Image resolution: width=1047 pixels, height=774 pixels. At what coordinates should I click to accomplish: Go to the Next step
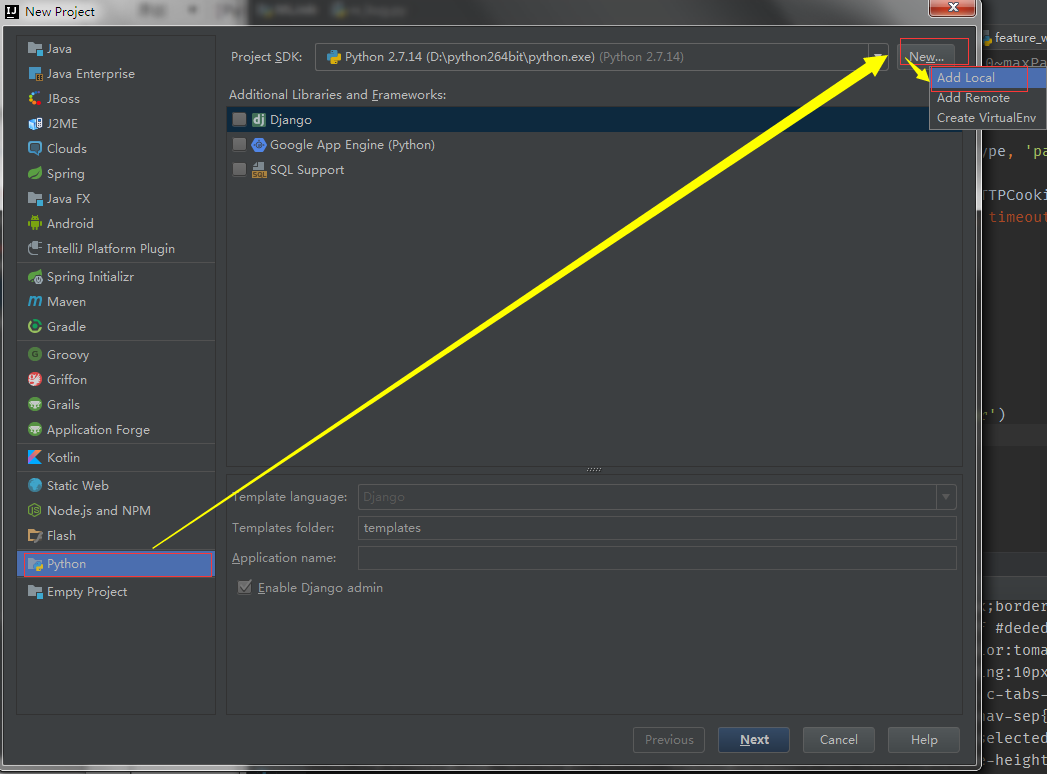tap(754, 739)
